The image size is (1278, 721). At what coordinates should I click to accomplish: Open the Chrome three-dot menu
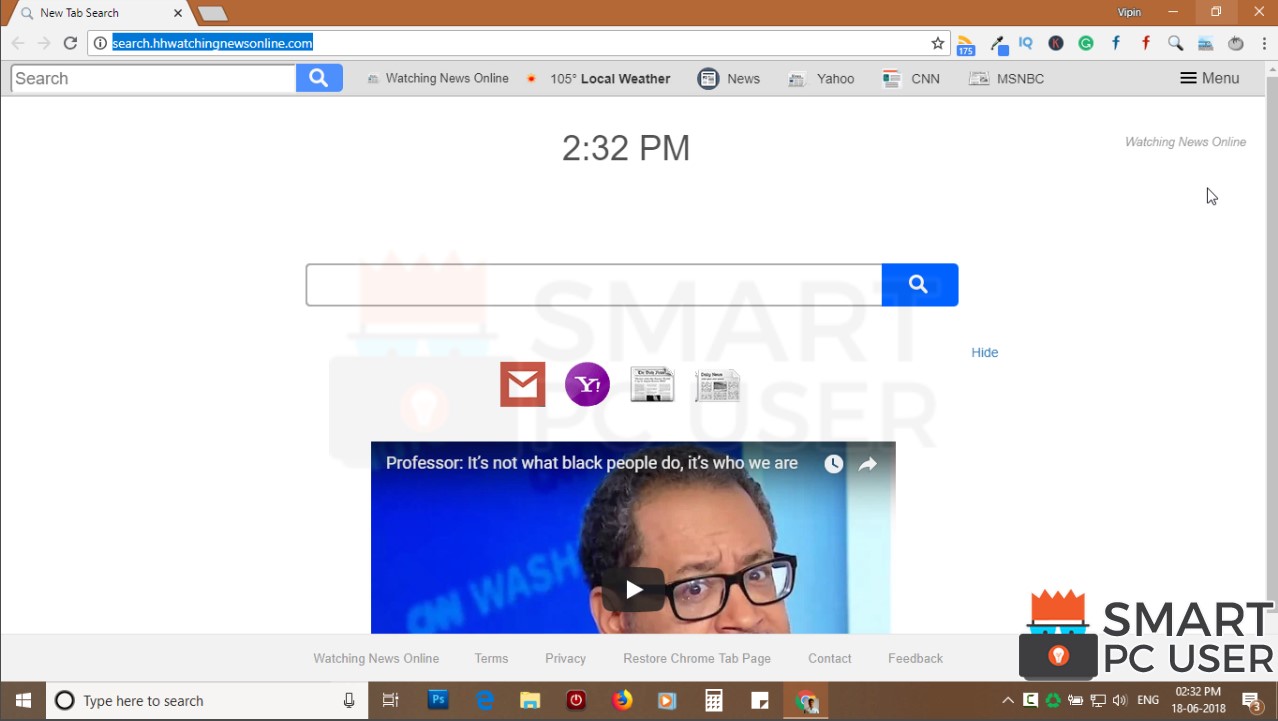1264,43
